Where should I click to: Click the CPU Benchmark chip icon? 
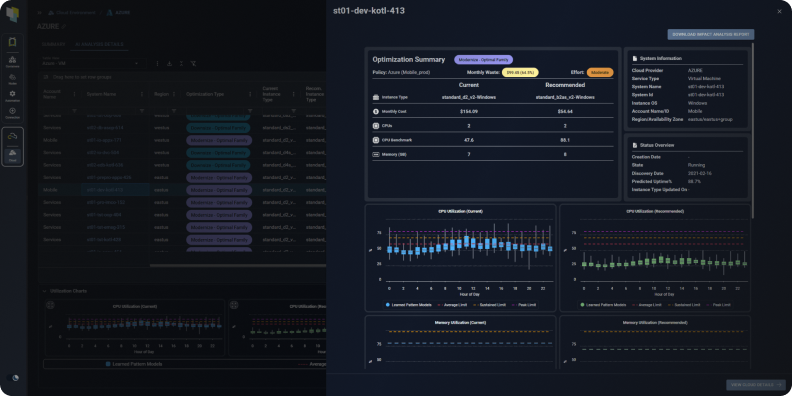(376, 140)
